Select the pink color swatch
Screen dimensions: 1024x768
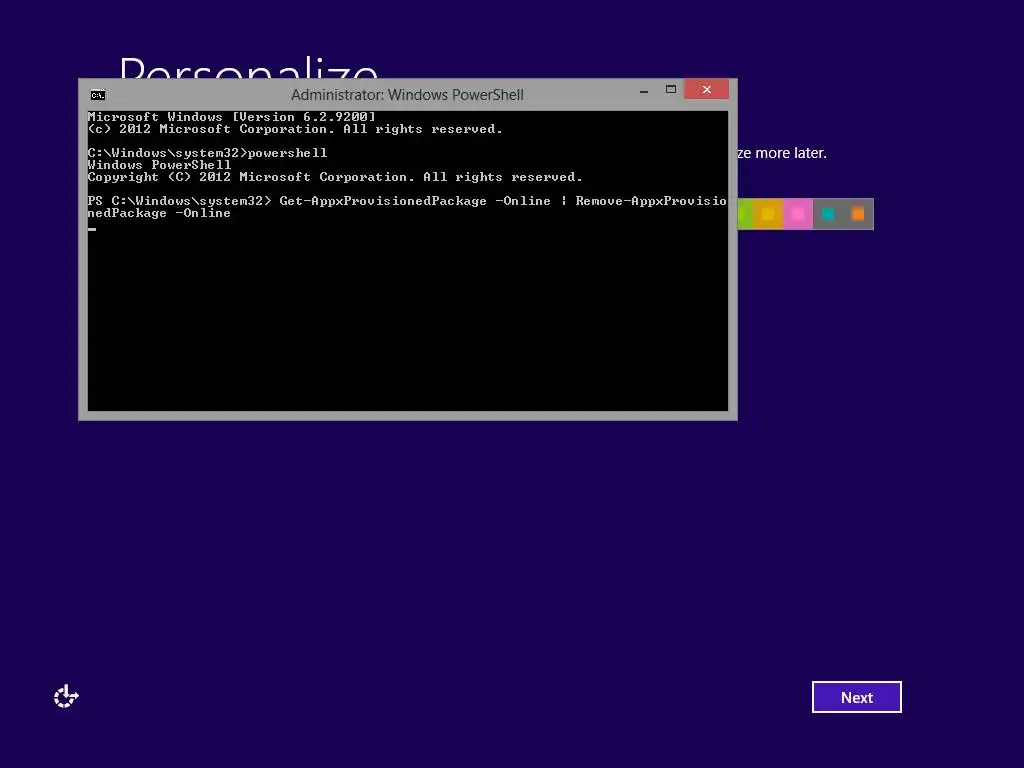[x=798, y=214]
